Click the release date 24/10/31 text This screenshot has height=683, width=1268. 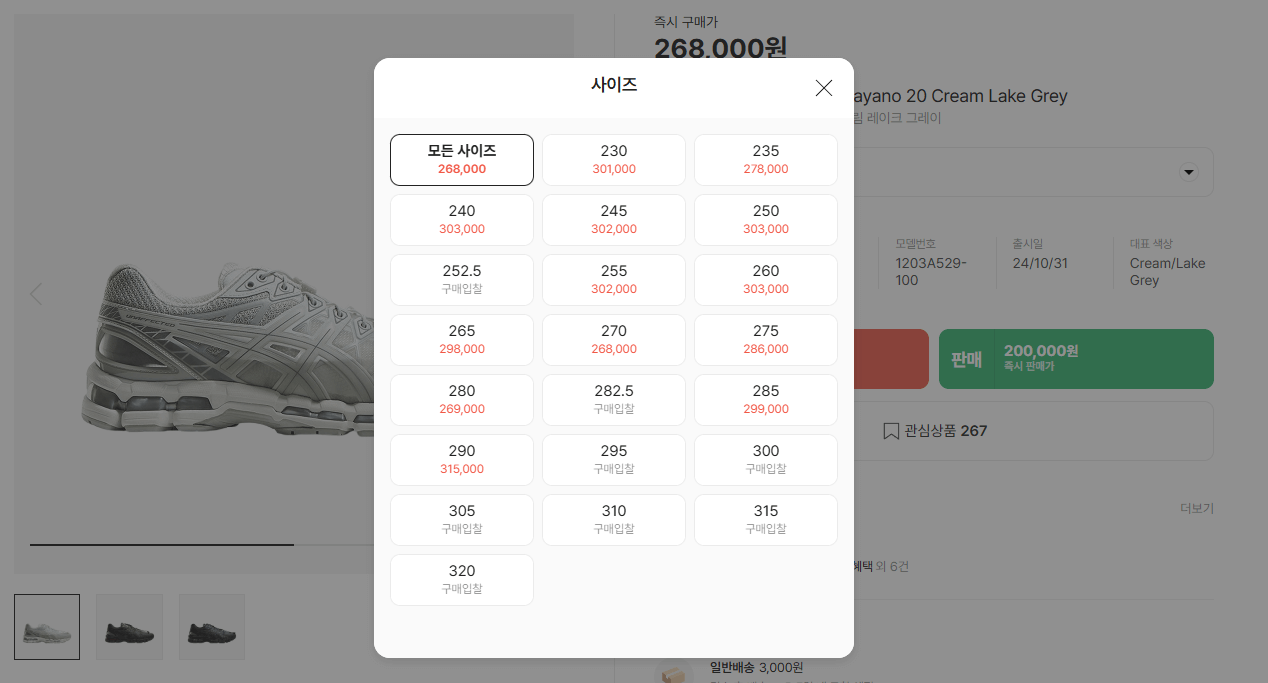click(1040, 263)
